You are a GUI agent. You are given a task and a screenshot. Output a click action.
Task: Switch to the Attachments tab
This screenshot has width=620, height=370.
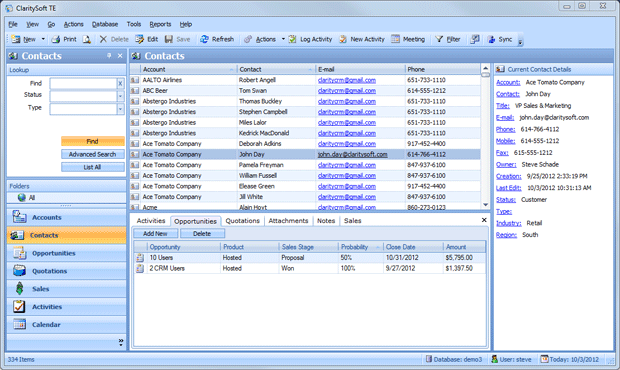[x=288, y=221]
